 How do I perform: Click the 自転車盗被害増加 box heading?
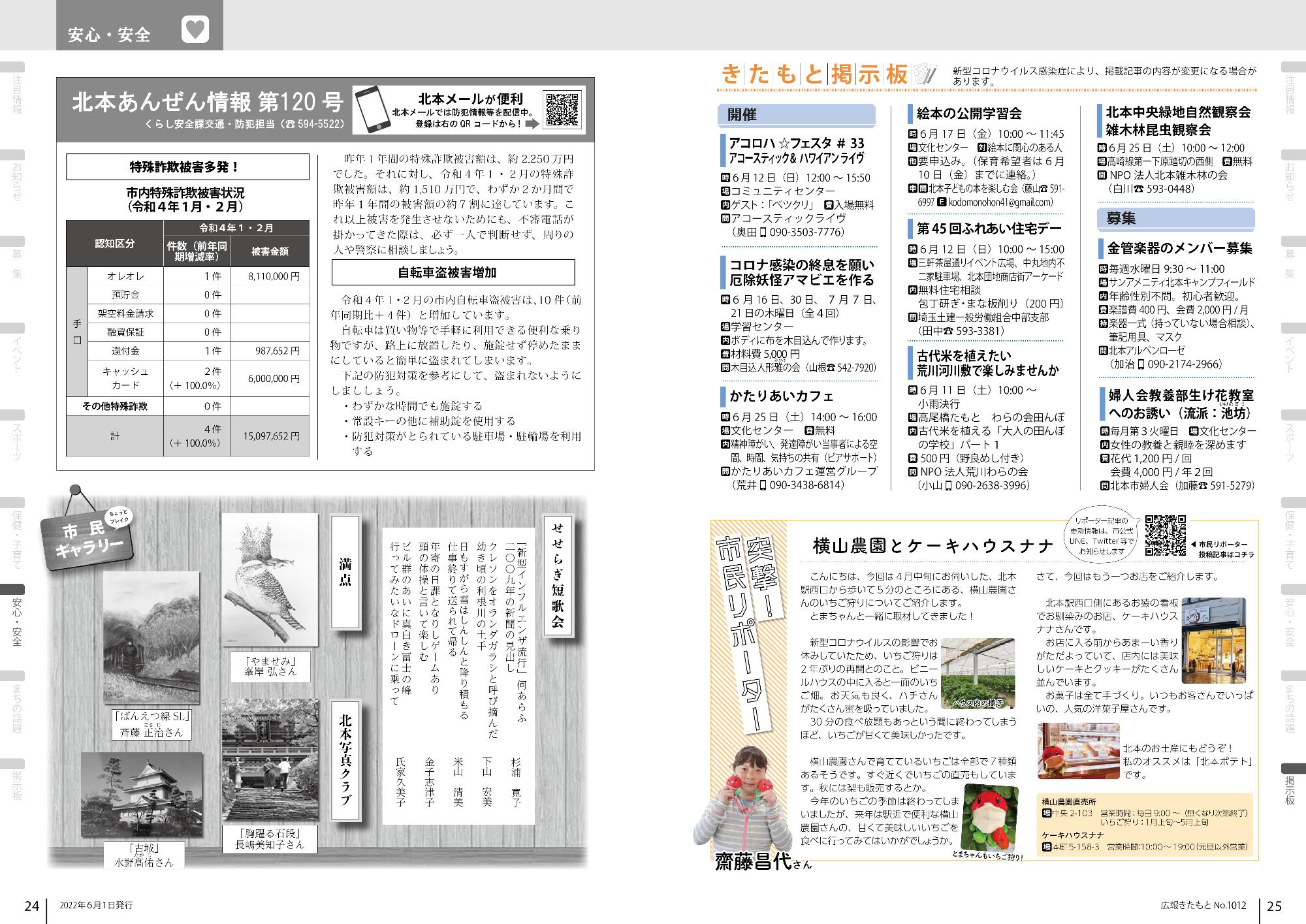coord(453,273)
